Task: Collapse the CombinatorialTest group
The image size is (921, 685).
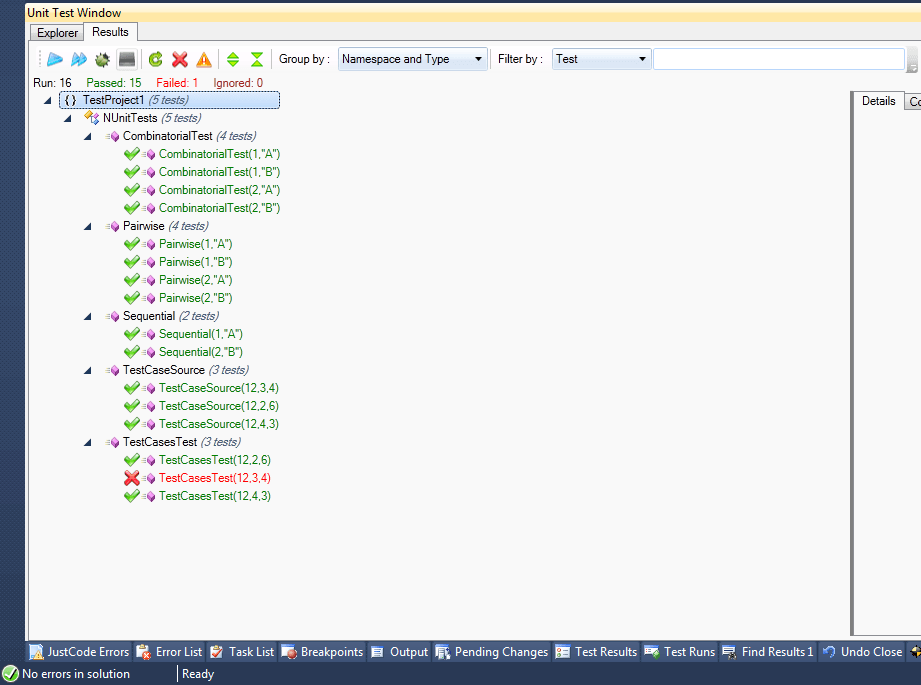Action: point(88,137)
